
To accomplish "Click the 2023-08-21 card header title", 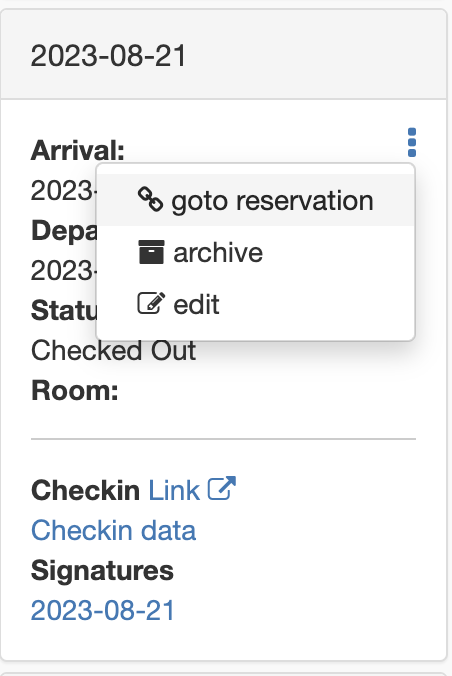I will (108, 56).
